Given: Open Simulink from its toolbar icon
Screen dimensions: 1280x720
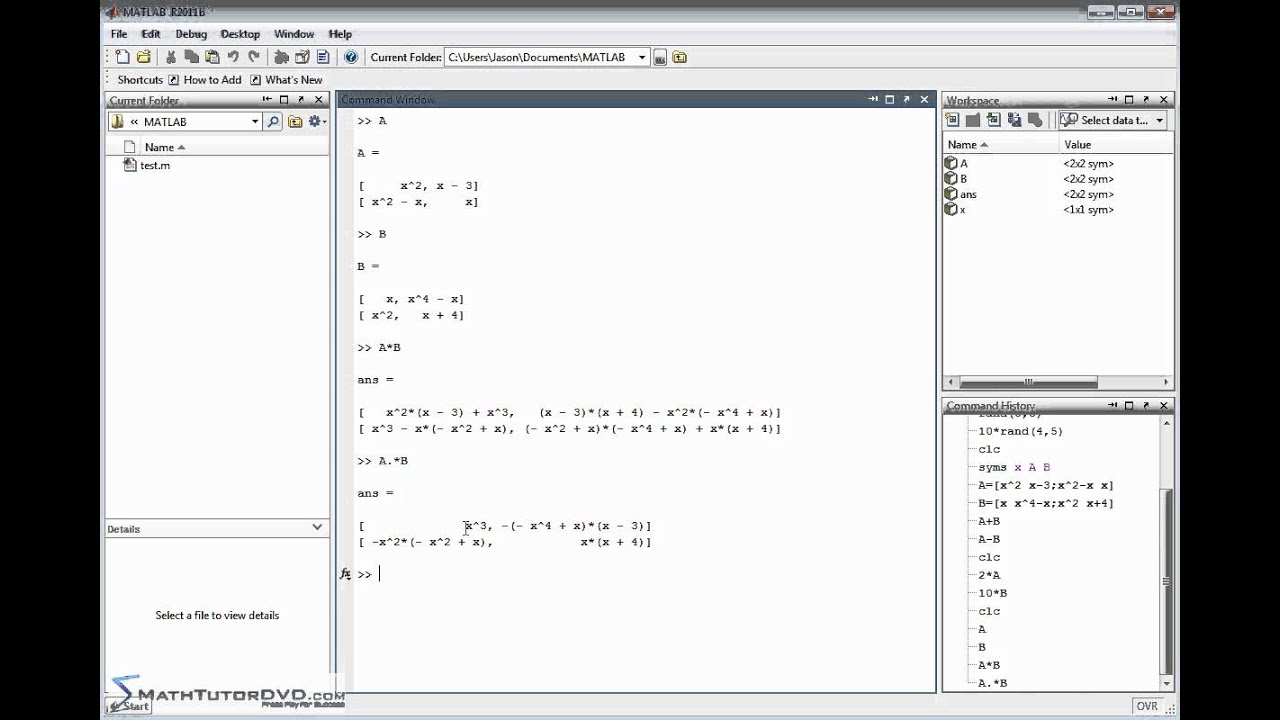Looking at the screenshot, I should (x=281, y=57).
